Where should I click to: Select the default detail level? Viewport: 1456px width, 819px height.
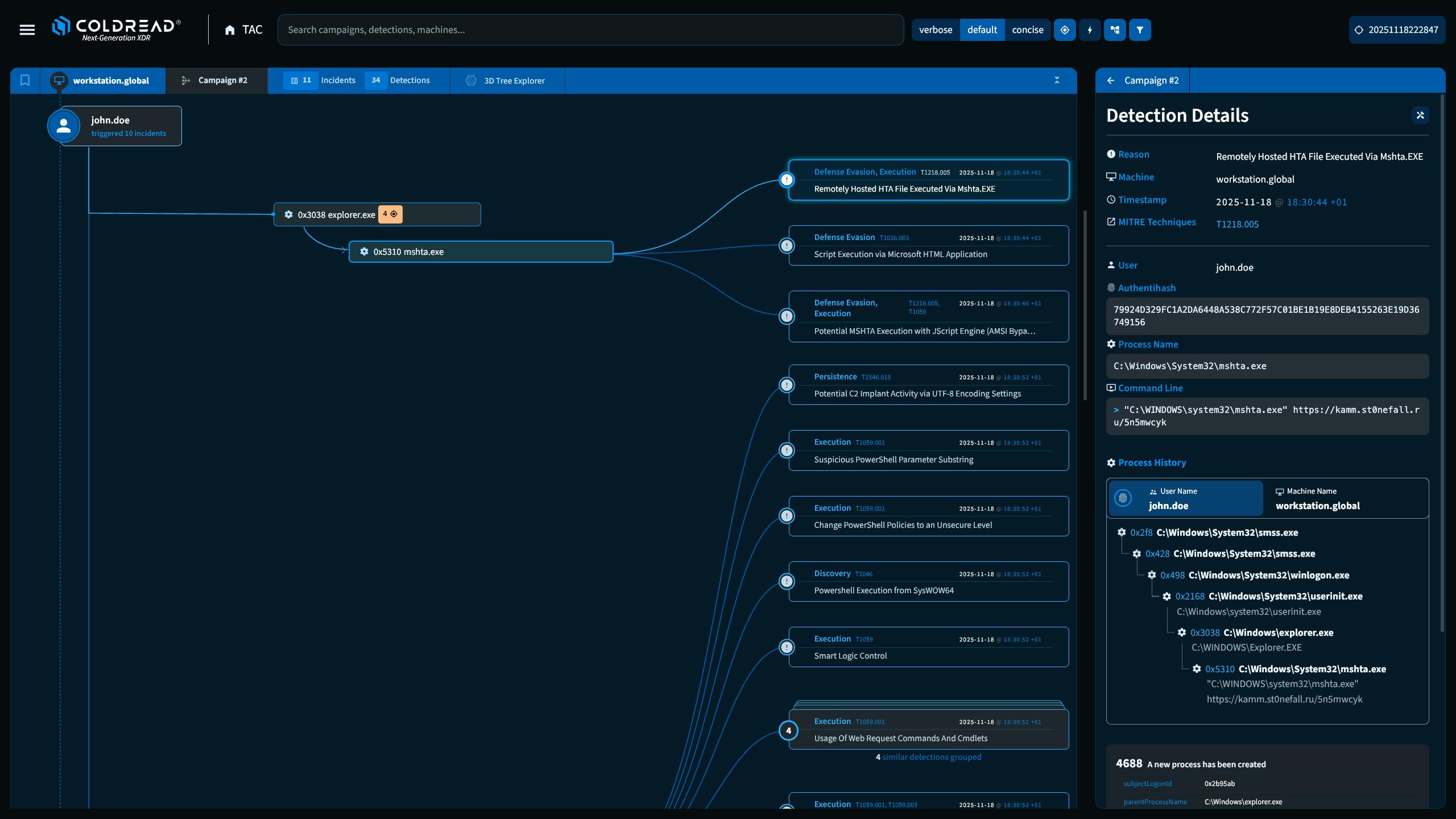[x=982, y=30]
